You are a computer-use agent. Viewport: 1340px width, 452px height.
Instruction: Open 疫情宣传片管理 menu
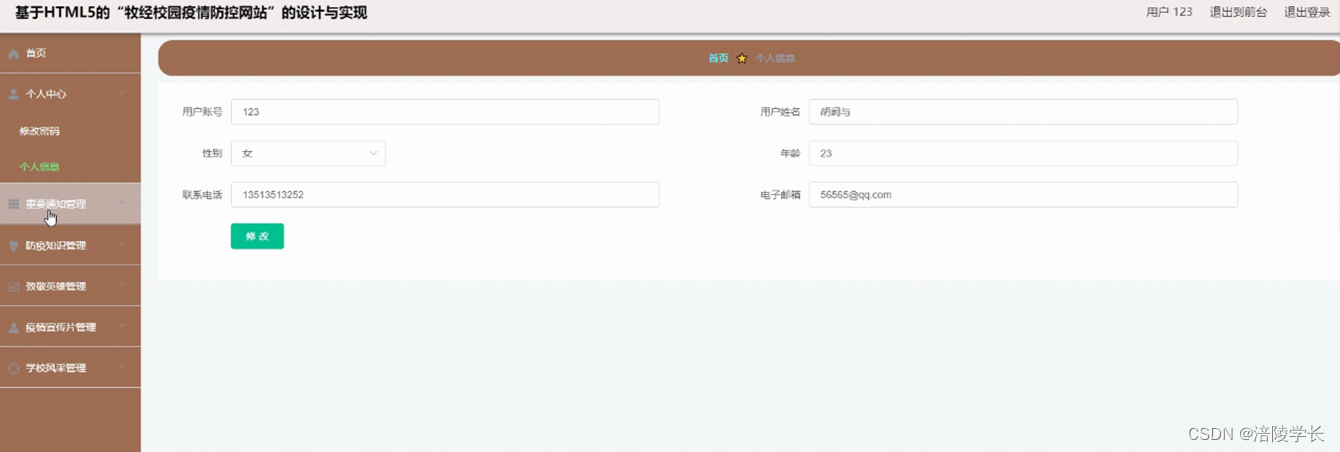70,327
